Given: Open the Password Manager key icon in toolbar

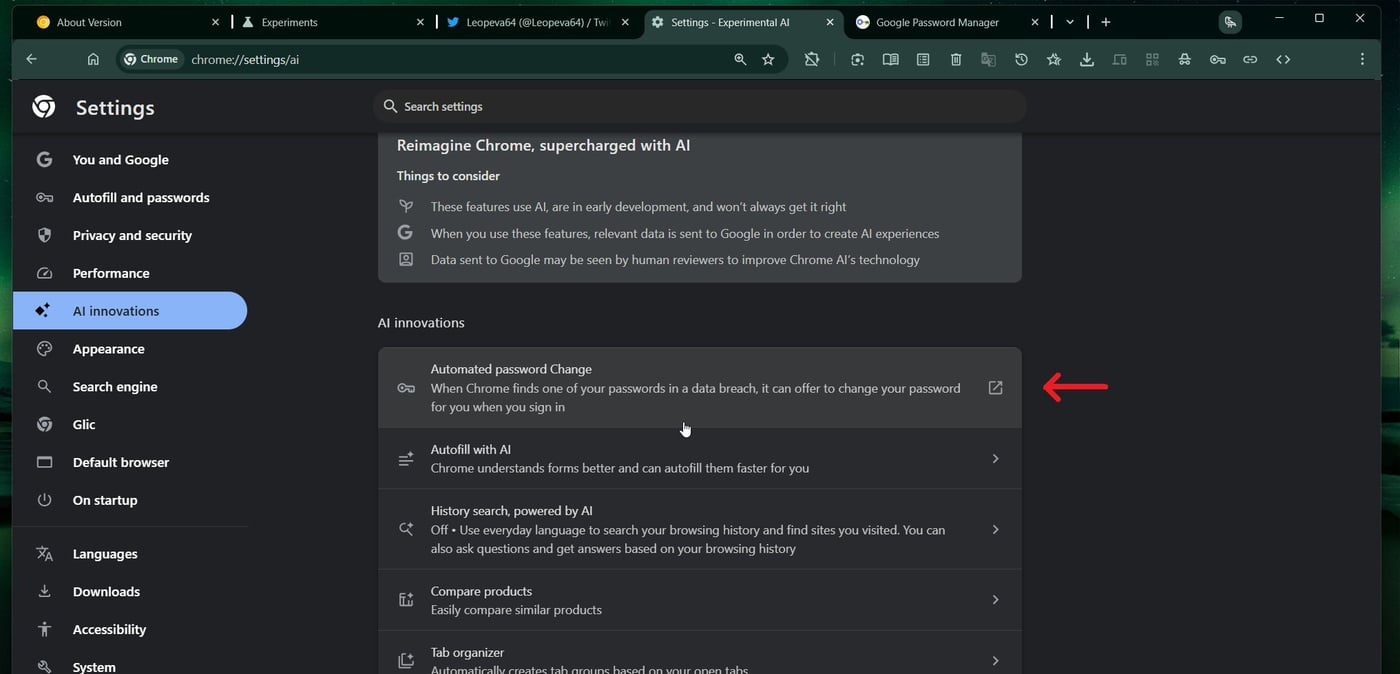Looking at the screenshot, I should (1218, 59).
